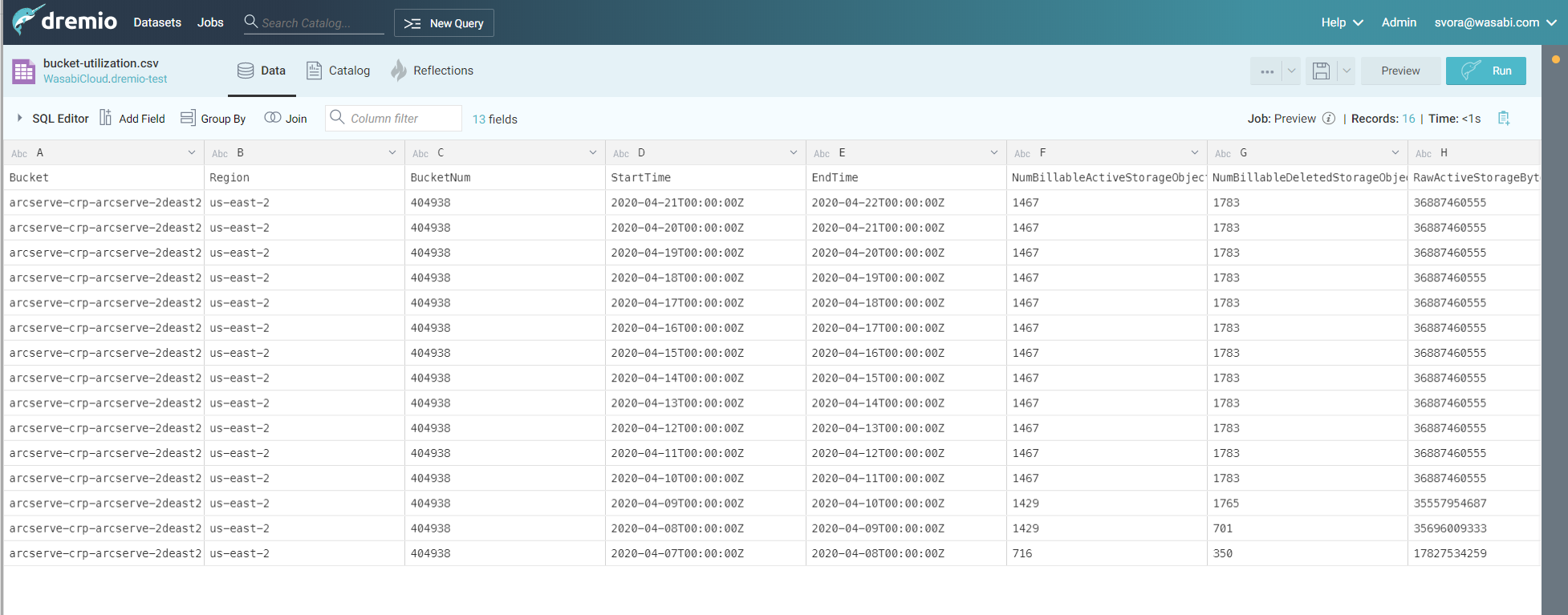This screenshot has height=615, width=1568.
Task: Select the cell with value 716
Action: pyautogui.click(x=1107, y=553)
